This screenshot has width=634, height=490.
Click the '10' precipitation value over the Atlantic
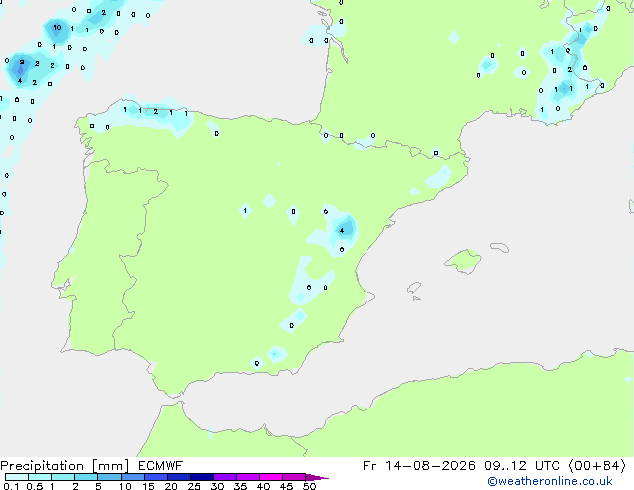pos(57,27)
